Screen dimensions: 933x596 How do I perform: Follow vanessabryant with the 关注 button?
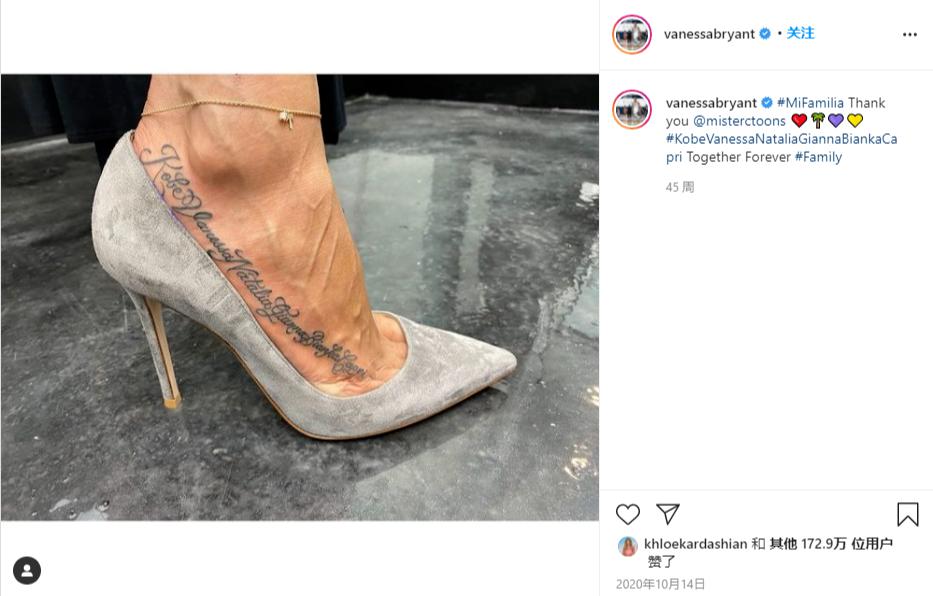pos(800,33)
